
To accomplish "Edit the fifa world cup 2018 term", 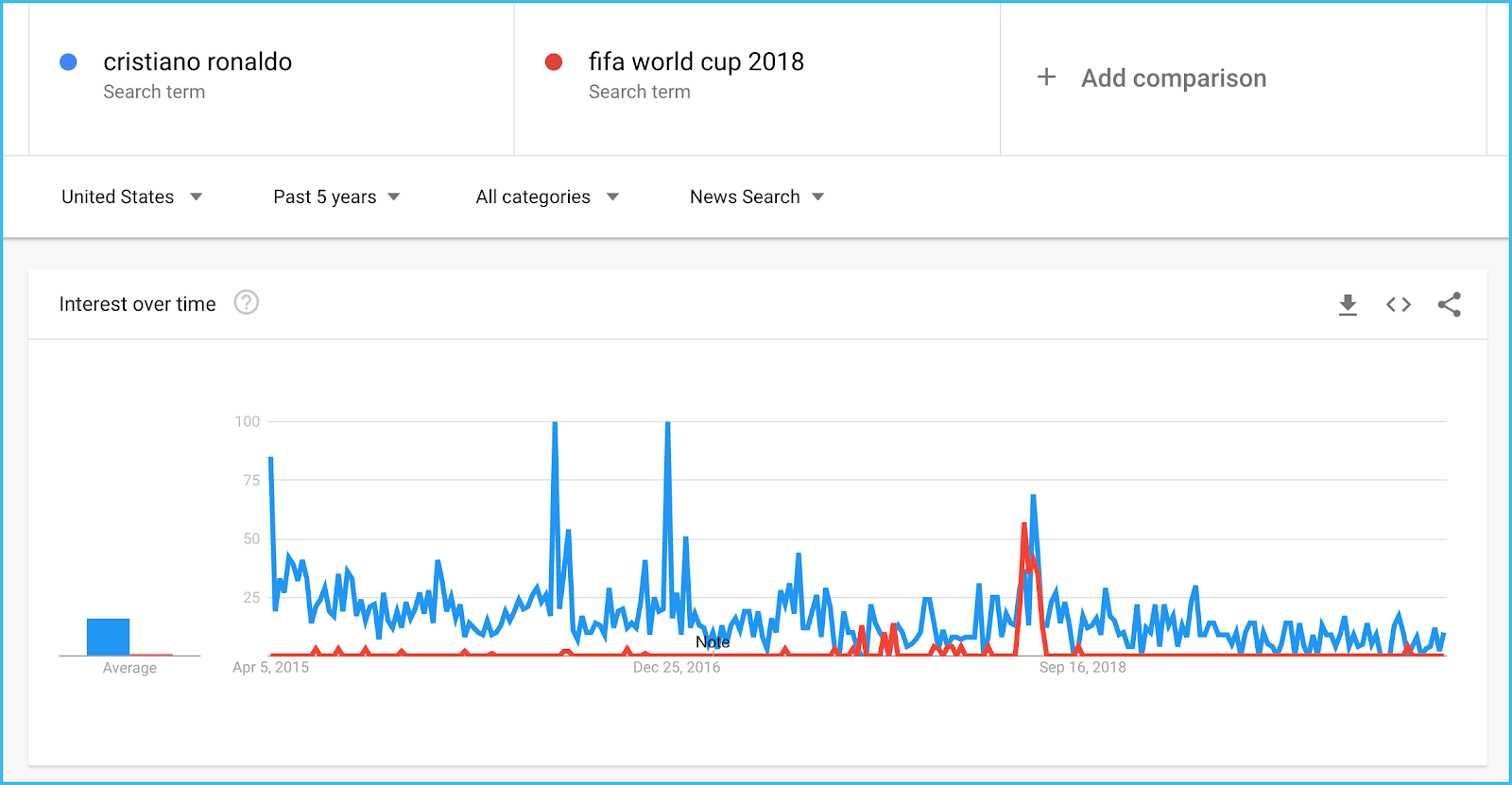I will (696, 62).
